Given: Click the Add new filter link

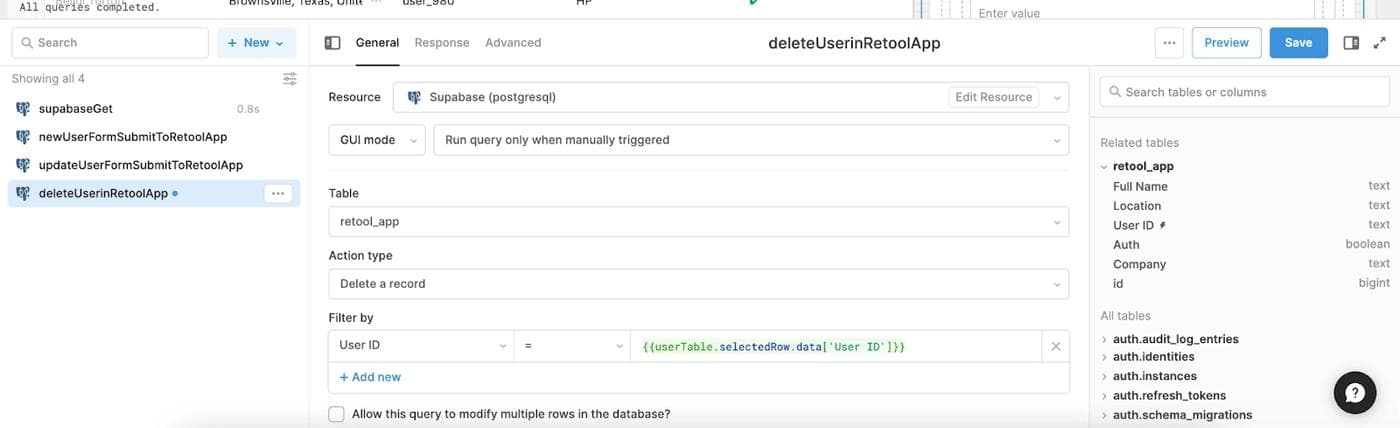Looking at the screenshot, I should pyautogui.click(x=370, y=377).
